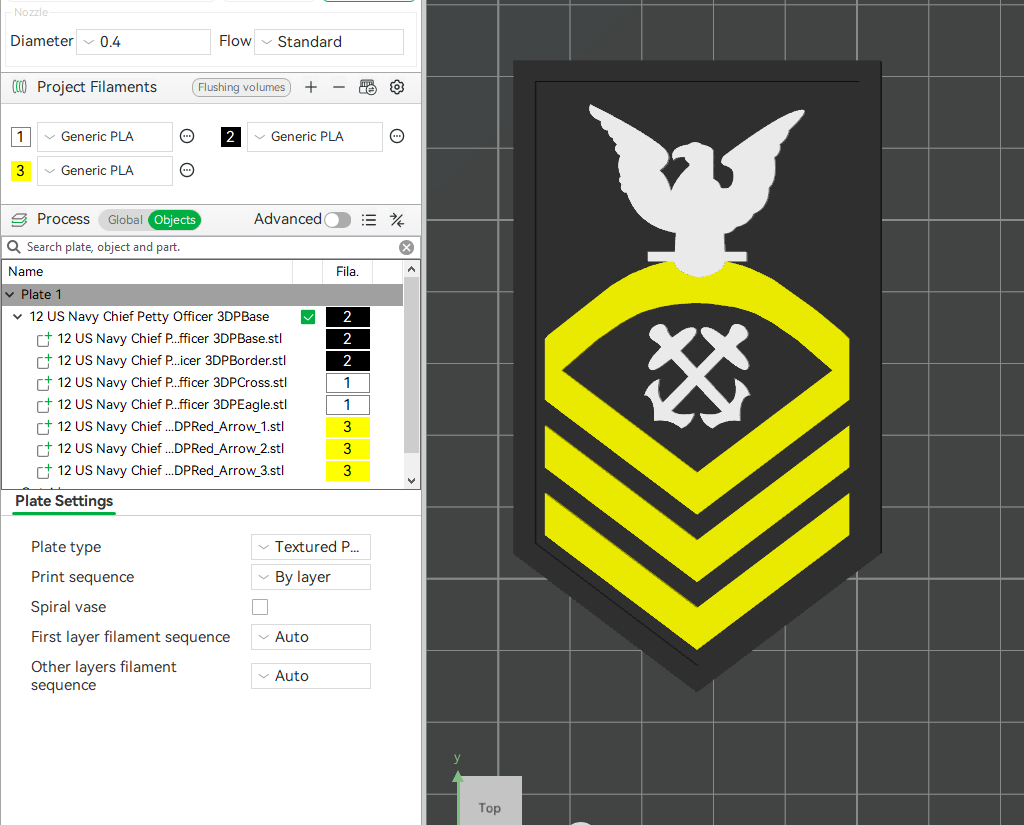
Task: Switch to the Global process tab
Action: [x=124, y=219]
